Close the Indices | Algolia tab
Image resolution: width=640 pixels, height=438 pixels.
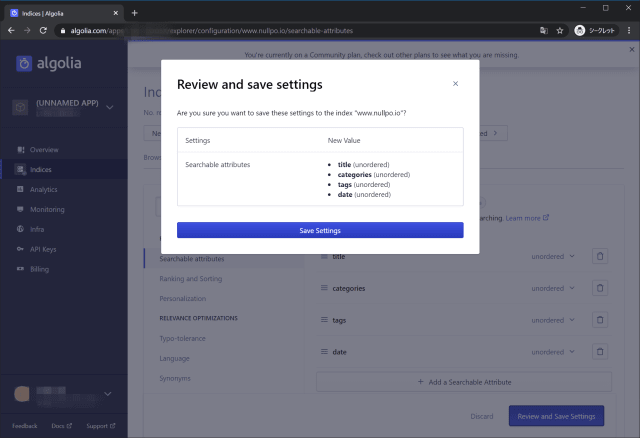pos(116,13)
